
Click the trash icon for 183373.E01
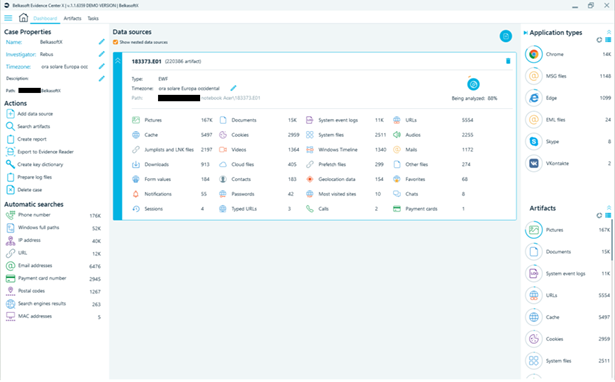click(x=508, y=61)
